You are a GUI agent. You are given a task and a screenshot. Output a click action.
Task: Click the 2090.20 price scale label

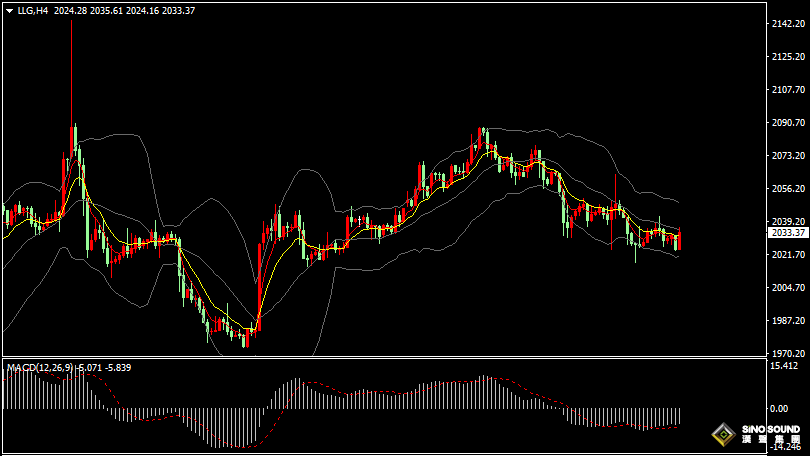point(788,123)
